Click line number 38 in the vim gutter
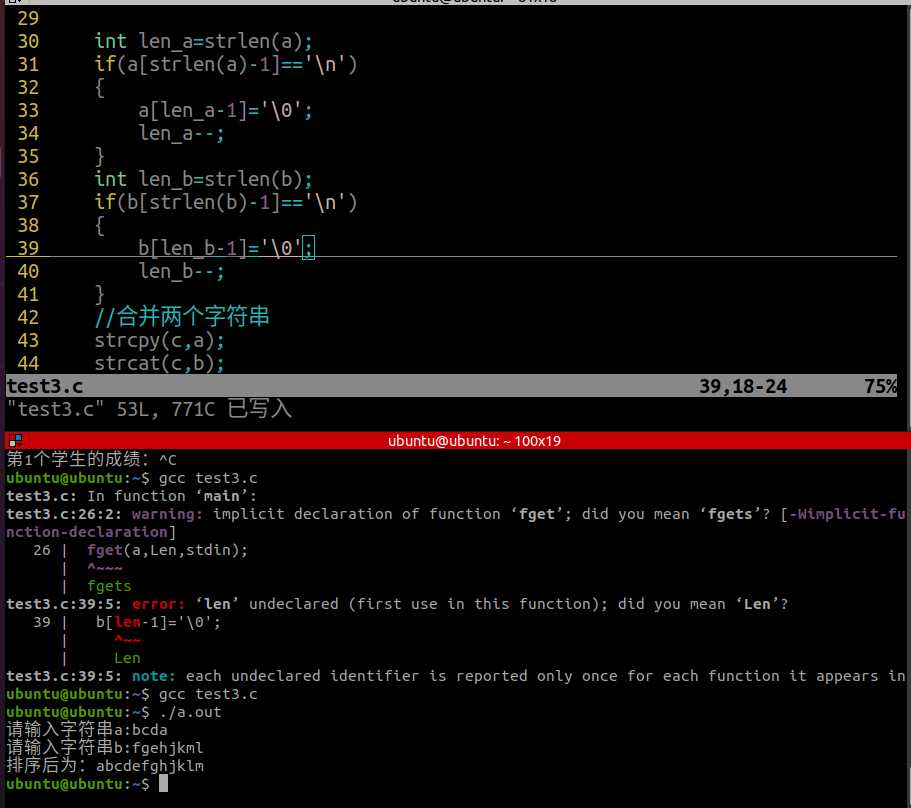Viewport: 911px width, 808px height. 28,225
